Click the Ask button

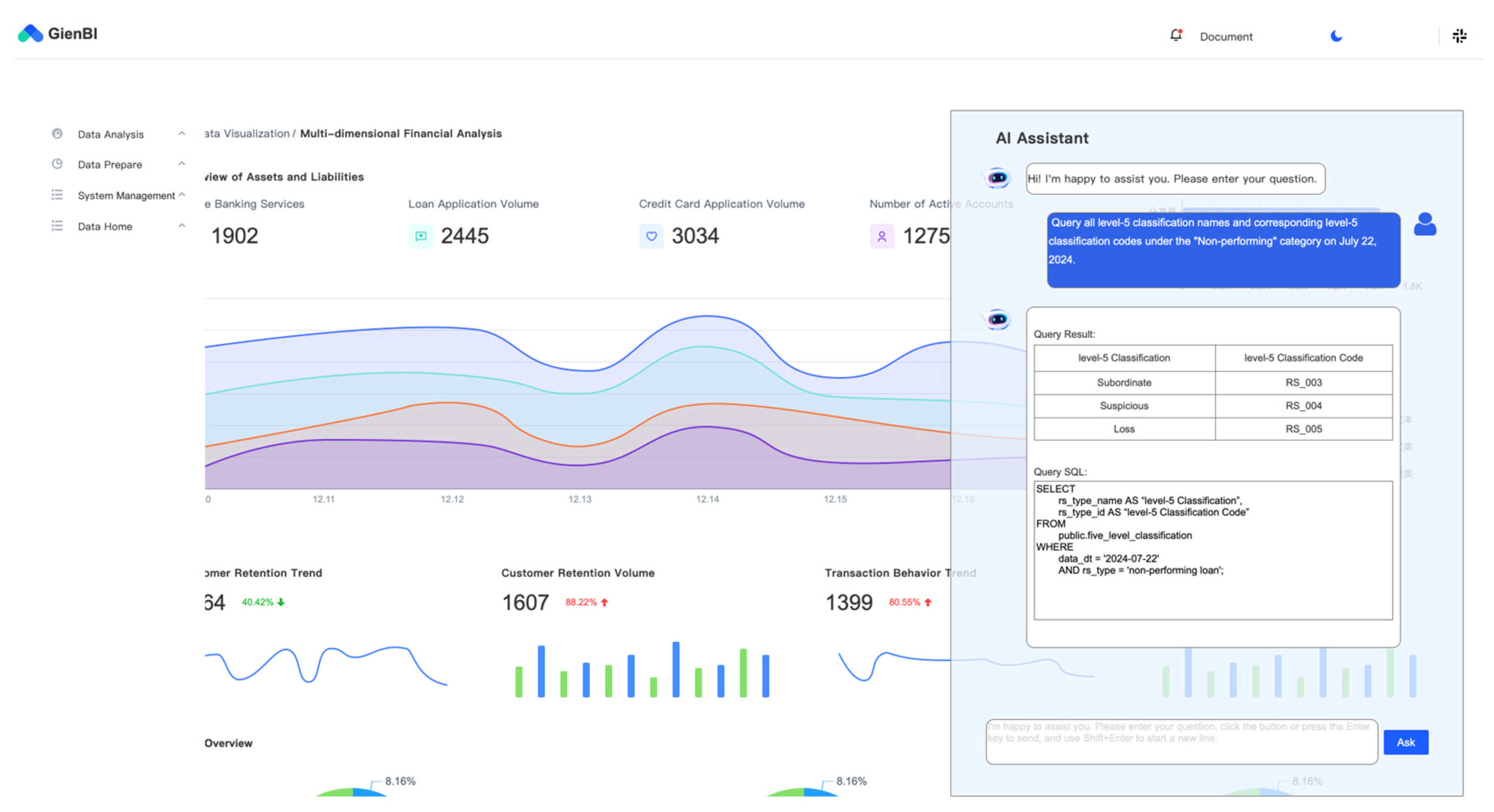pyautogui.click(x=1405, y=742)
